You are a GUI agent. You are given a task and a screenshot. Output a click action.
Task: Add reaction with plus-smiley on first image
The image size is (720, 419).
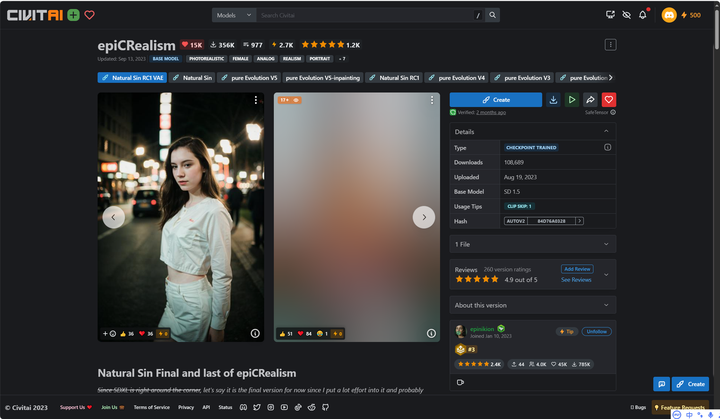pos(109,334)
